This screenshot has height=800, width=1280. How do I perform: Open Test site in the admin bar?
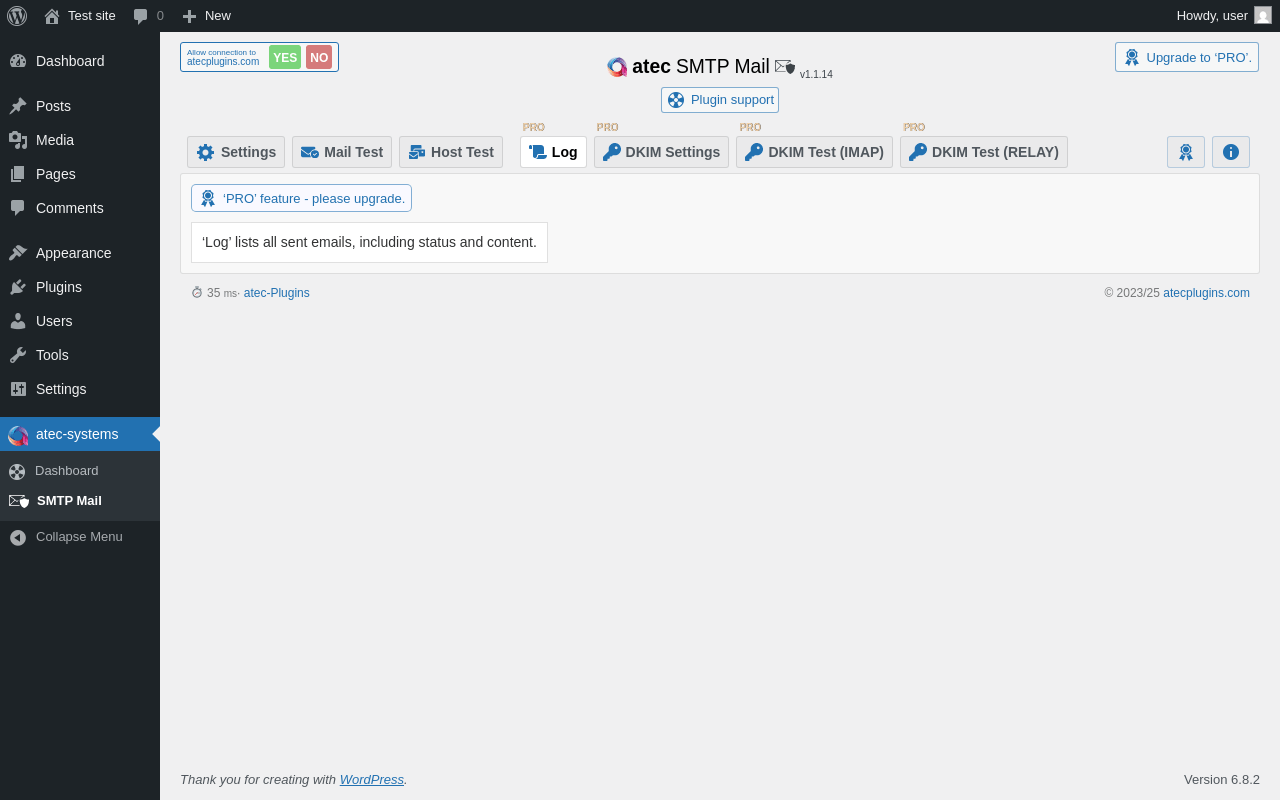[80, 16]
